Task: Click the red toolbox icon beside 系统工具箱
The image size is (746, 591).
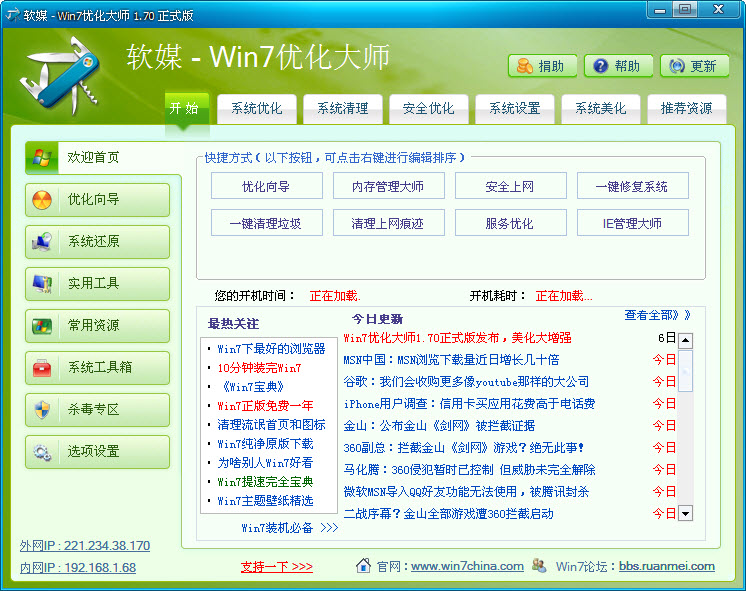Action: (x=42, y=368)
